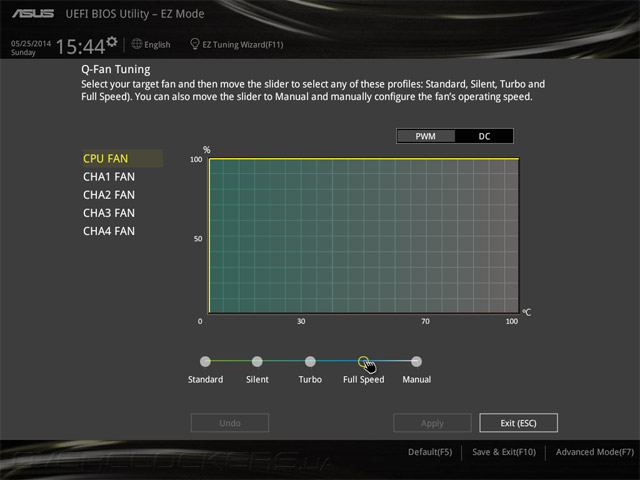This screenshot has height=480, width=640.
Task: Click the Q-Fan Tuning heading
Action: [116, 69]
